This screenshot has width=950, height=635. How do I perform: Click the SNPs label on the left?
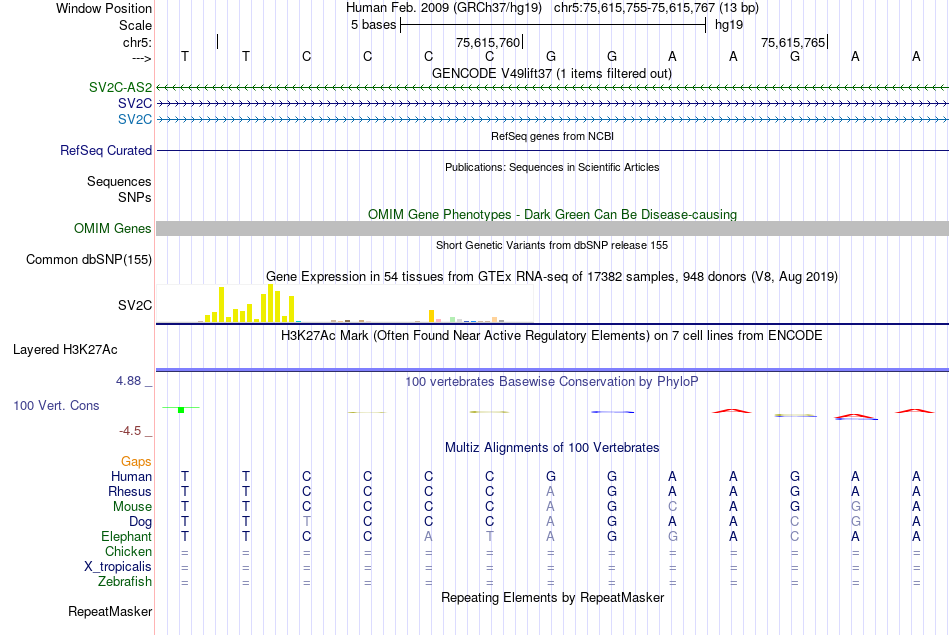pos(135,197)
